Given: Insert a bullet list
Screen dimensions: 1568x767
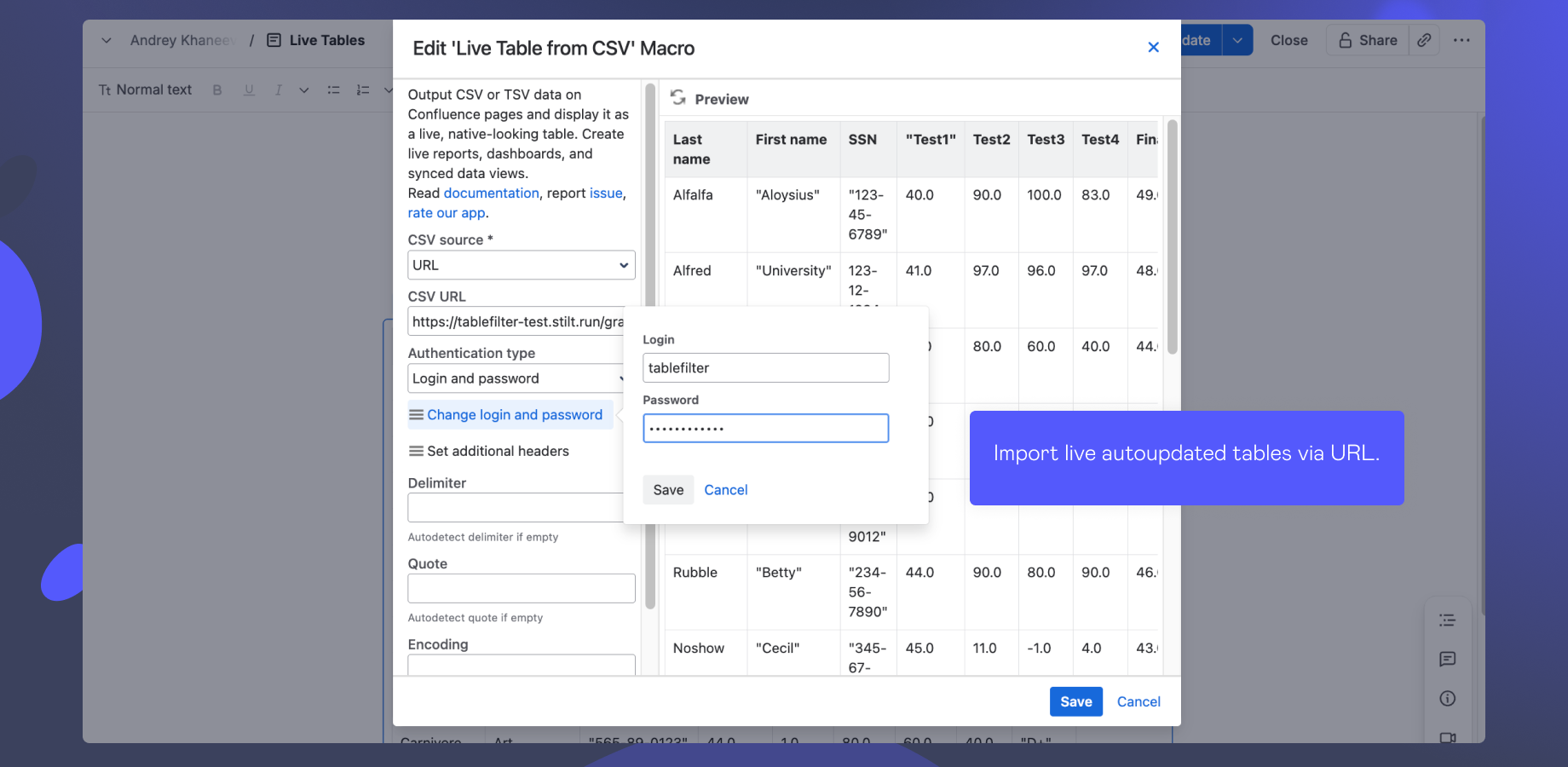Looking at the screenshot, I should [334, 89].
